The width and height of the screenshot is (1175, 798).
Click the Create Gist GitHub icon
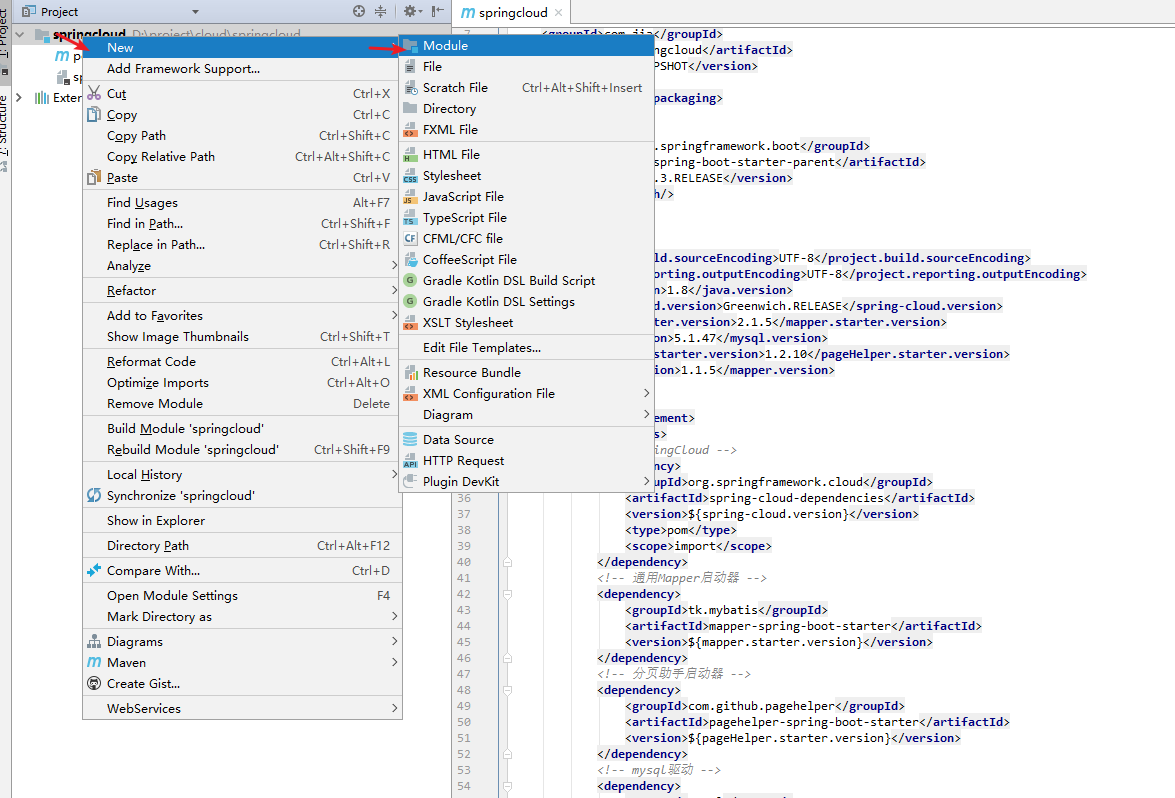(x=94, y=683)
